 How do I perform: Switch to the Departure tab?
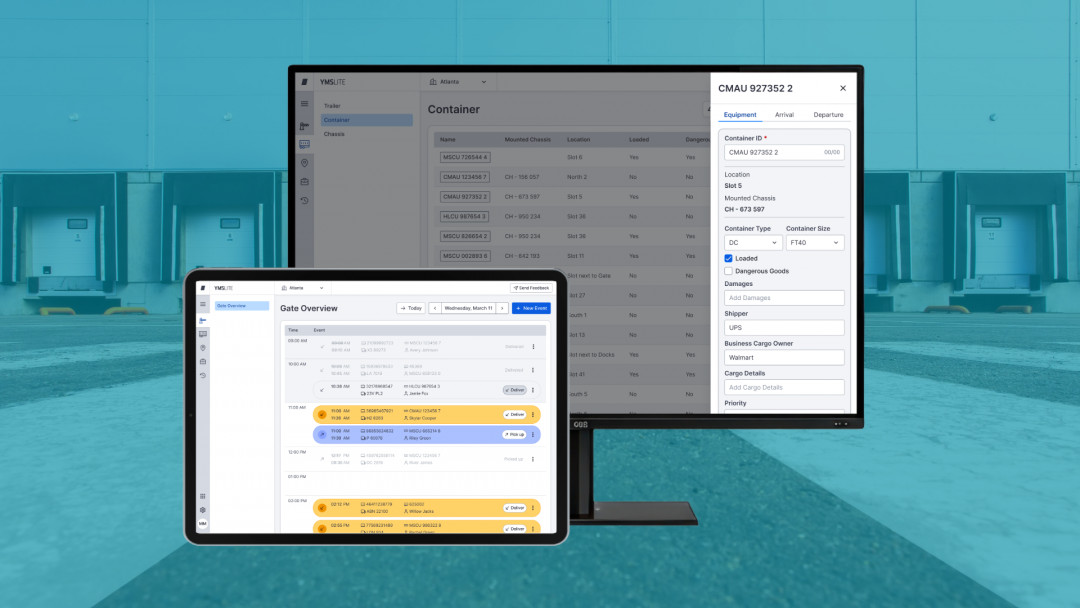(828, 115)
